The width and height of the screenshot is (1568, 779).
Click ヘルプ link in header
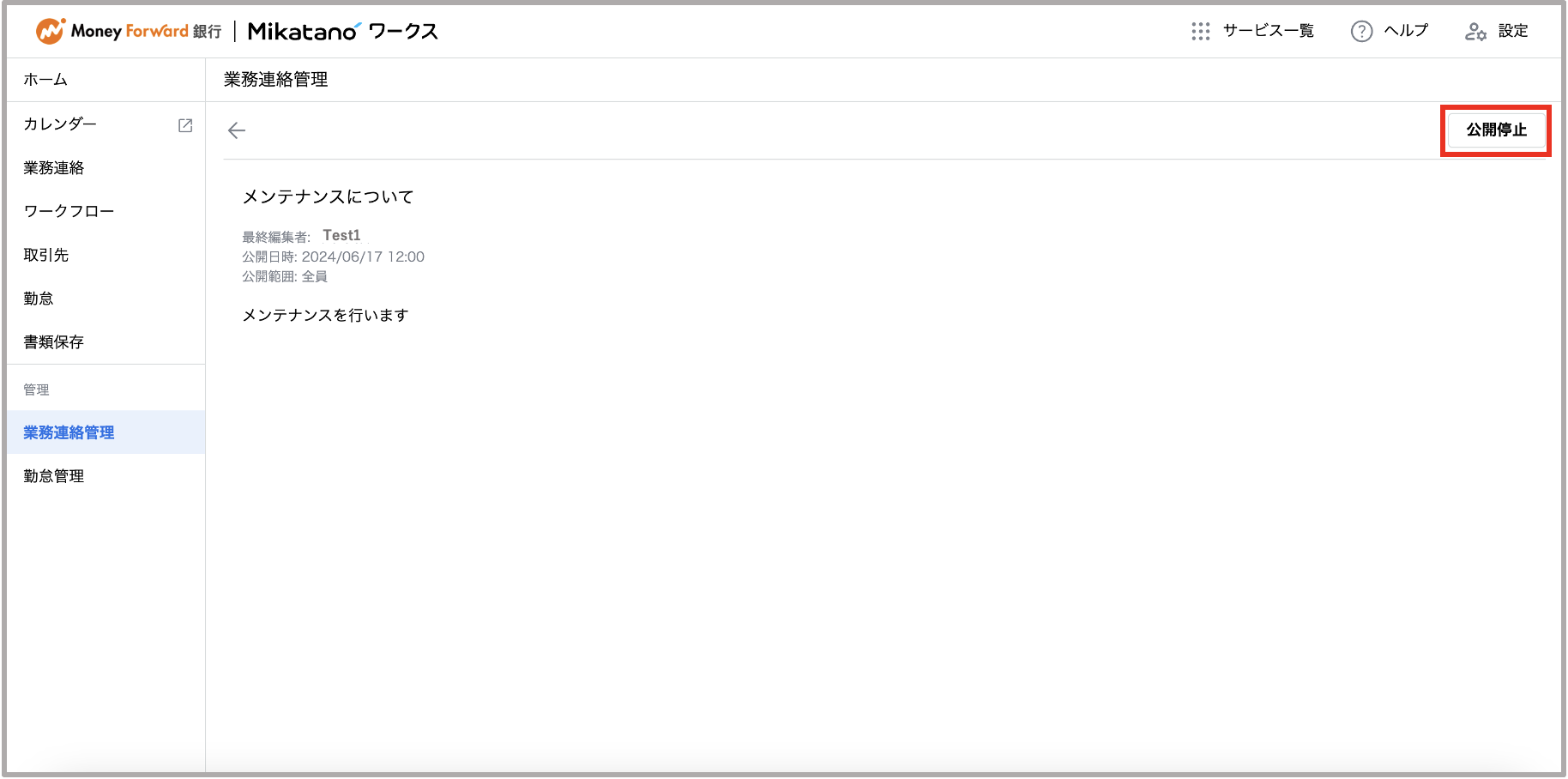(x=1406, y=31)
